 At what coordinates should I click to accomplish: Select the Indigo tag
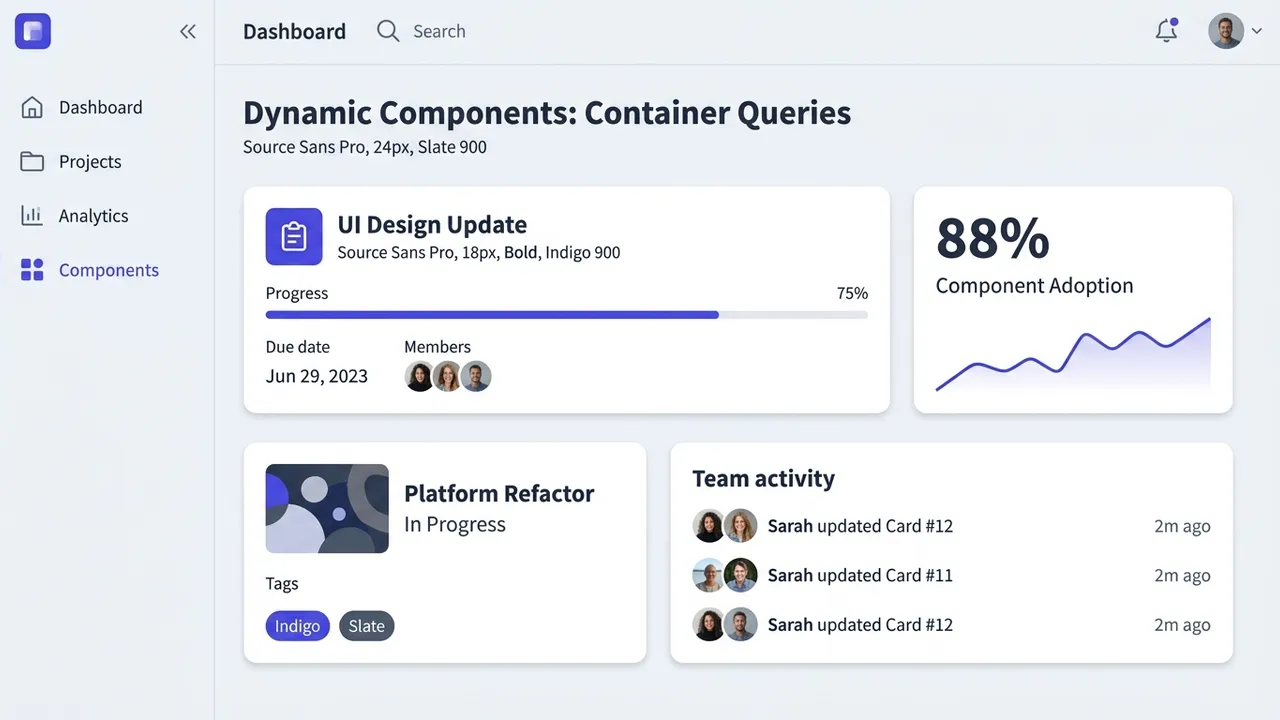click(x=298, y=626)
